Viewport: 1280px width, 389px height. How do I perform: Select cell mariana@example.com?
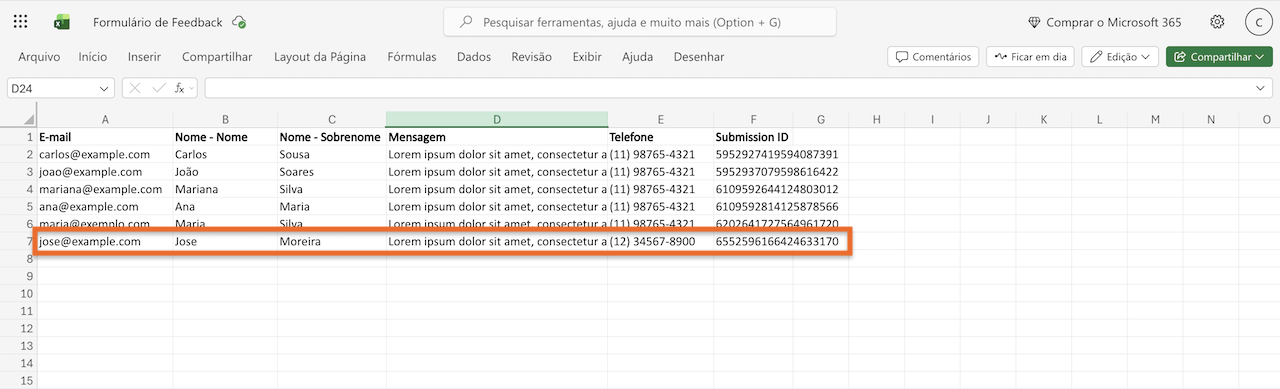tap(104, 189)
